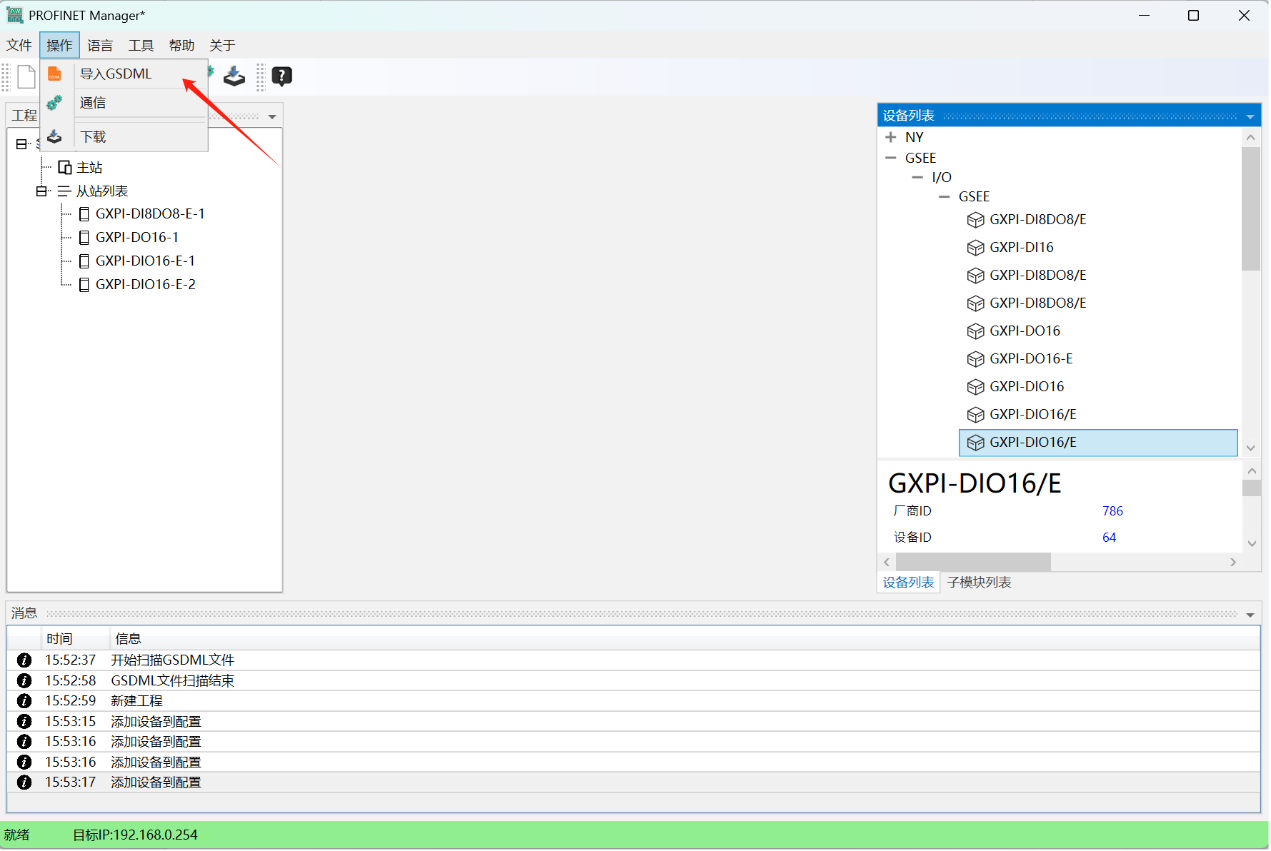The height and width of the screenshot is (851, 1271).
Task: Expand the NY vendor node
Action: pyautogui.click(x=891, y=137)
